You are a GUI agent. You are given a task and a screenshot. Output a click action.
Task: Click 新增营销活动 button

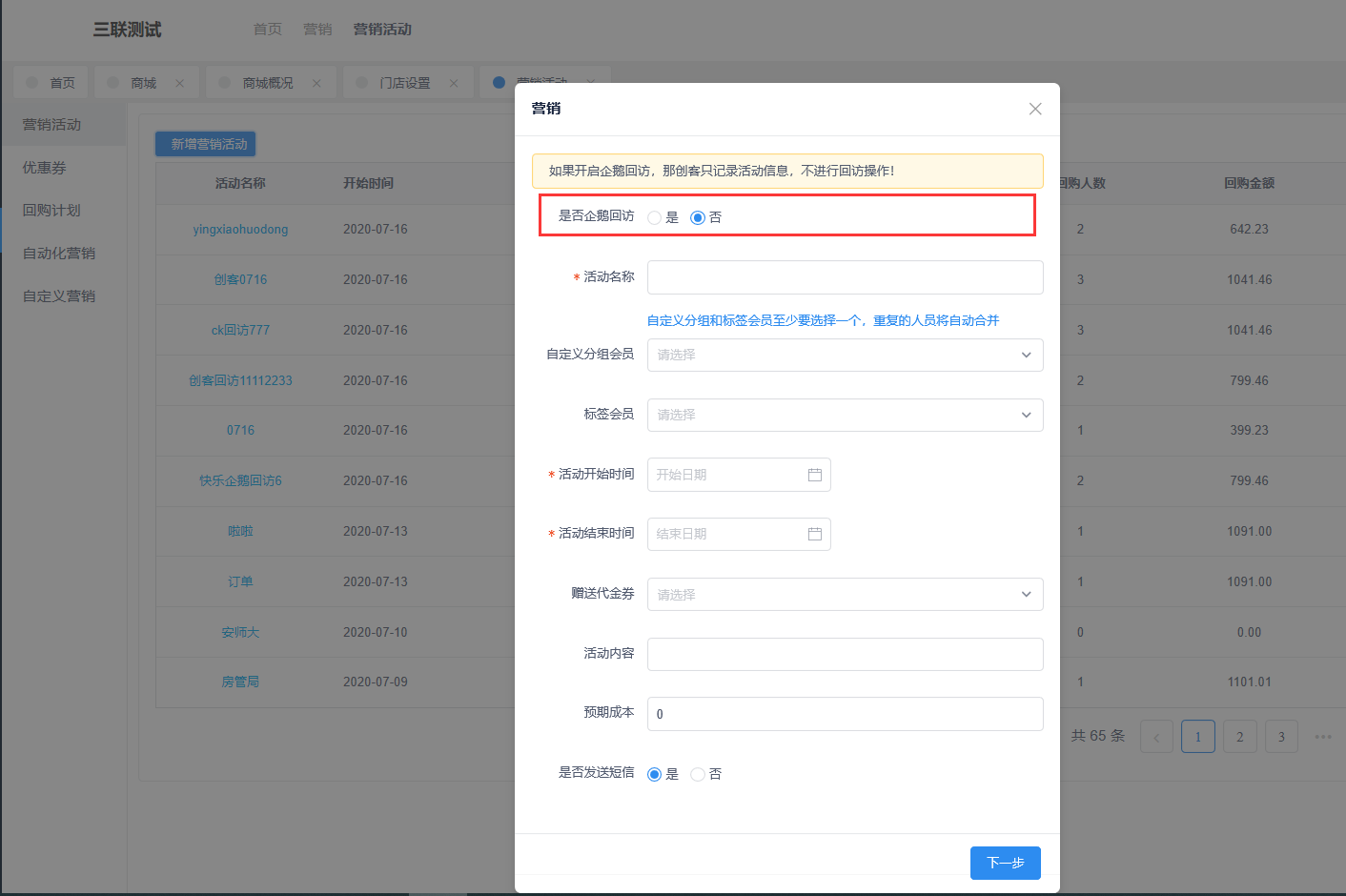pos(206,144)
